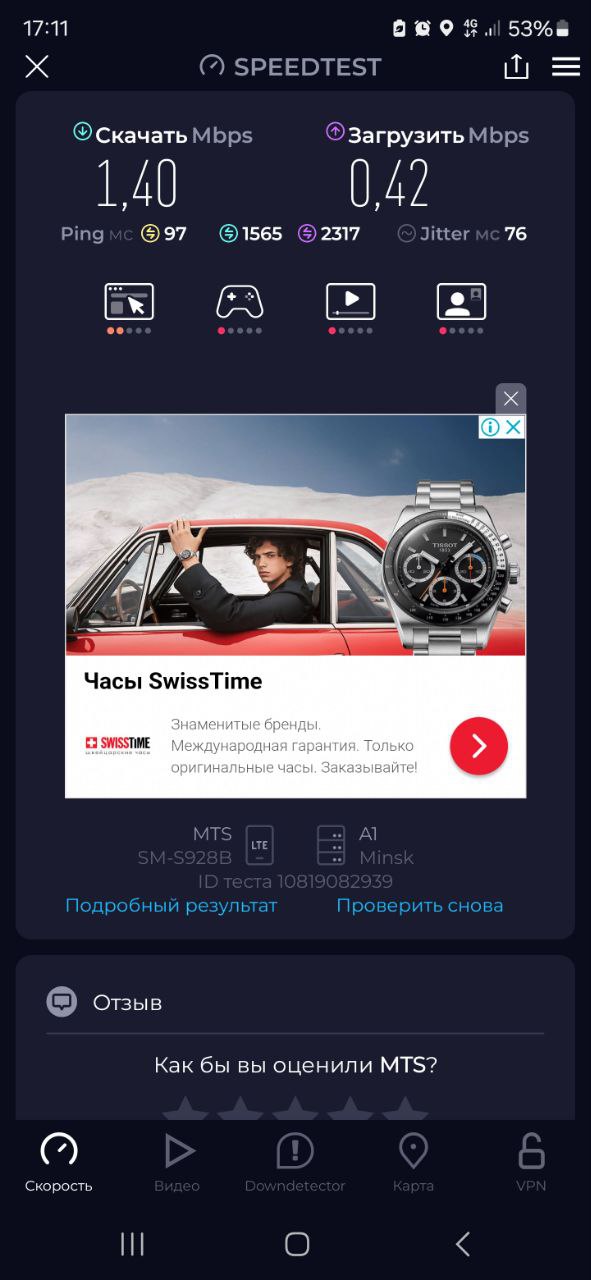This screenshot has width=591, height=1280.
Task: Switch to the Видео tab
Action: coord(177,1163)
